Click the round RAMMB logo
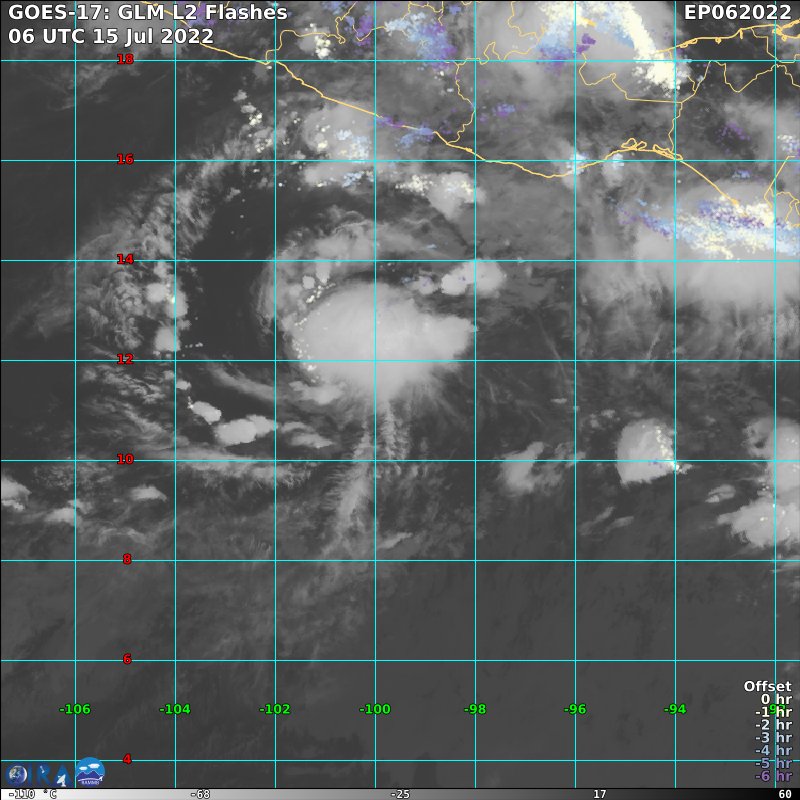Viewport: 800px width, 800px height. click(90, 772)
